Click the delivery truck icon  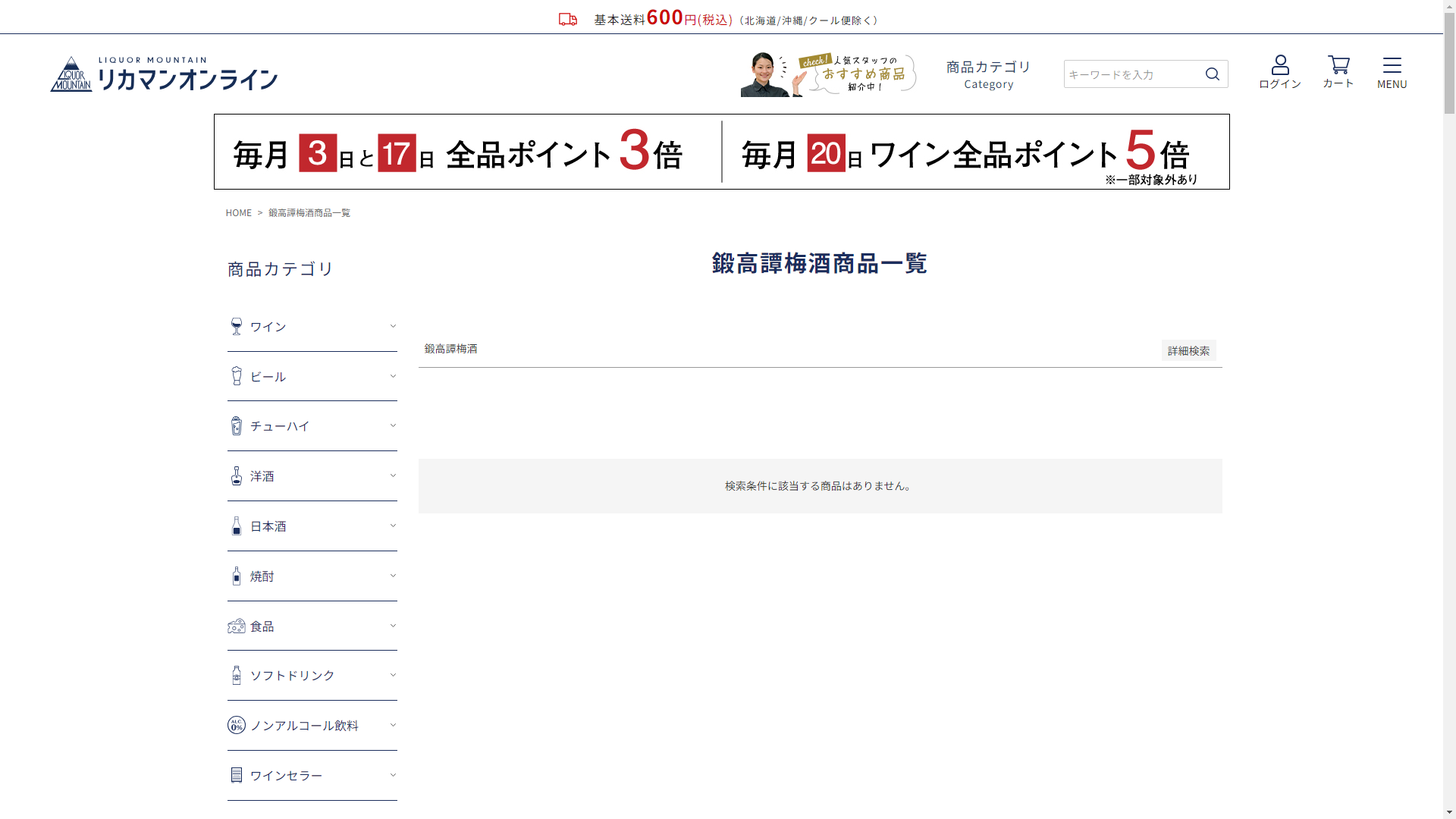tap(568, 20)
